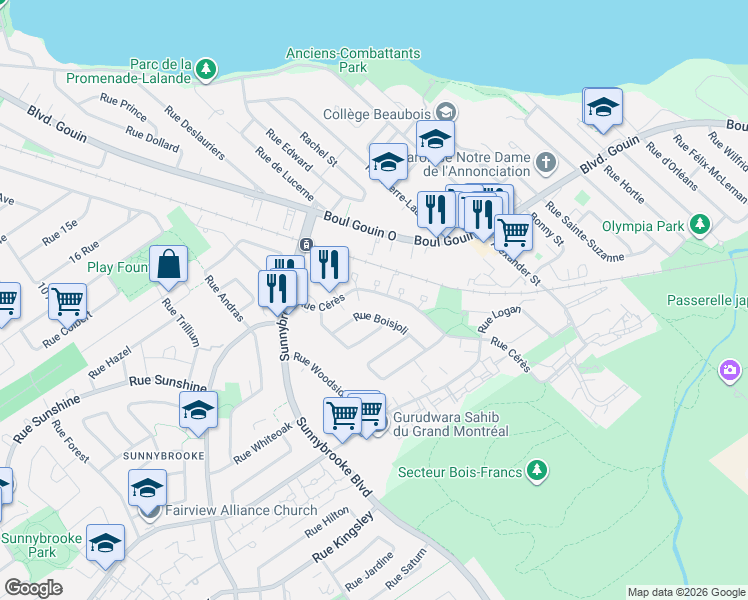748x600 pixels.
Task: Select the Secteur Bois-Francs park icon
Action: pyautogui.click(x=537, y=471)
